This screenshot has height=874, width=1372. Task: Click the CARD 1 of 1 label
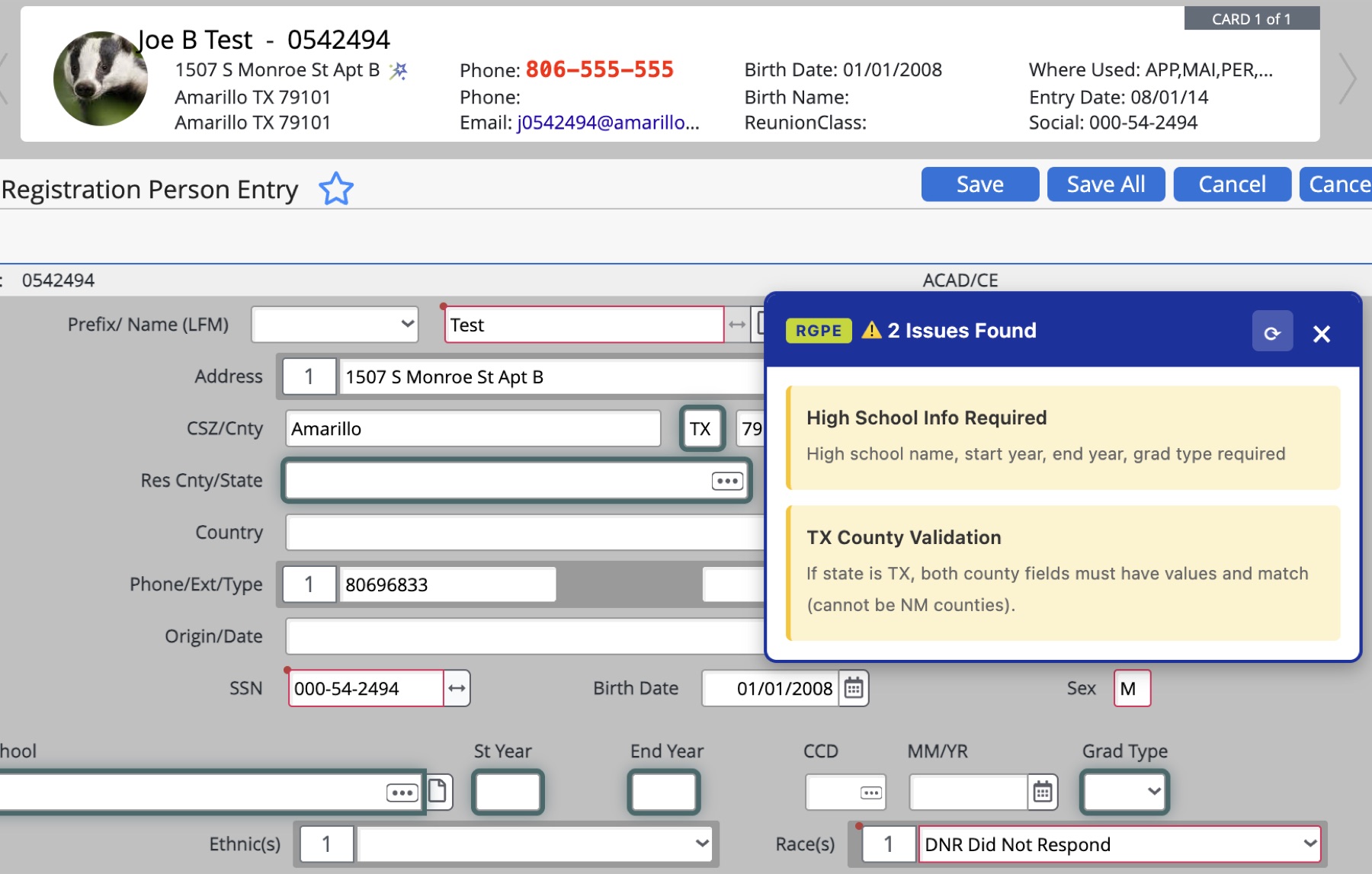click(1252, 19)
